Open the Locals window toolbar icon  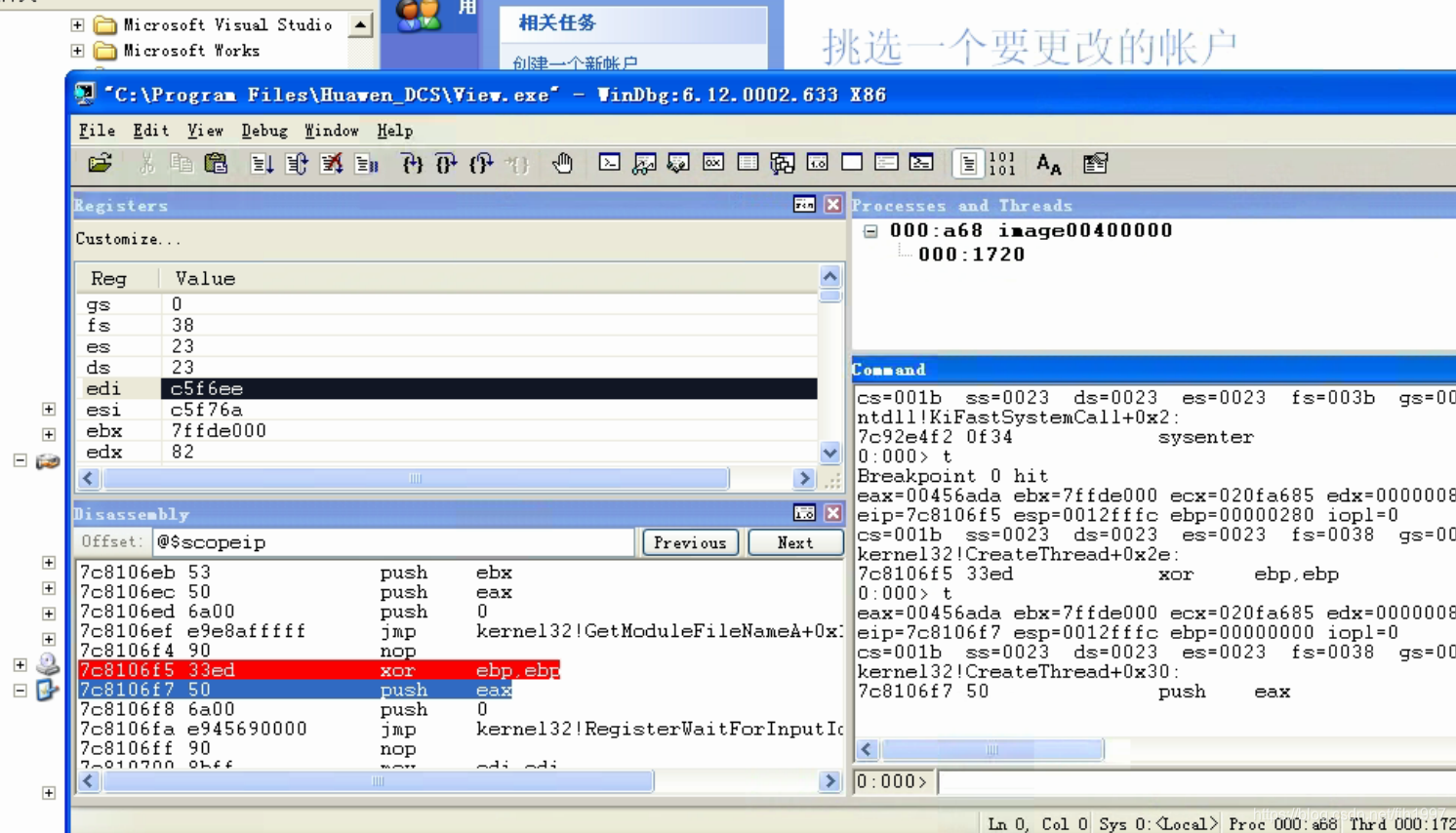point(678,163)
